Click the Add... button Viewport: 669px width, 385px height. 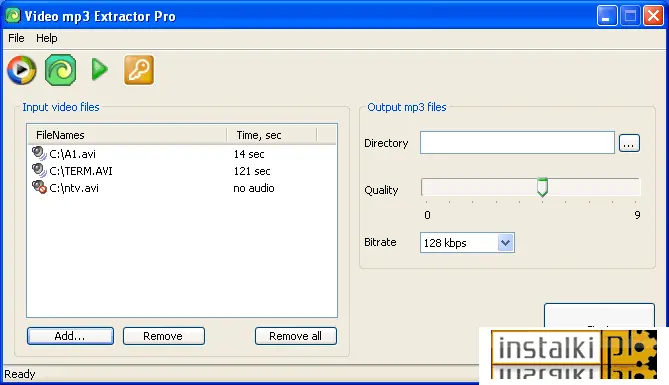pyautogui.click(x=70, y=336)
